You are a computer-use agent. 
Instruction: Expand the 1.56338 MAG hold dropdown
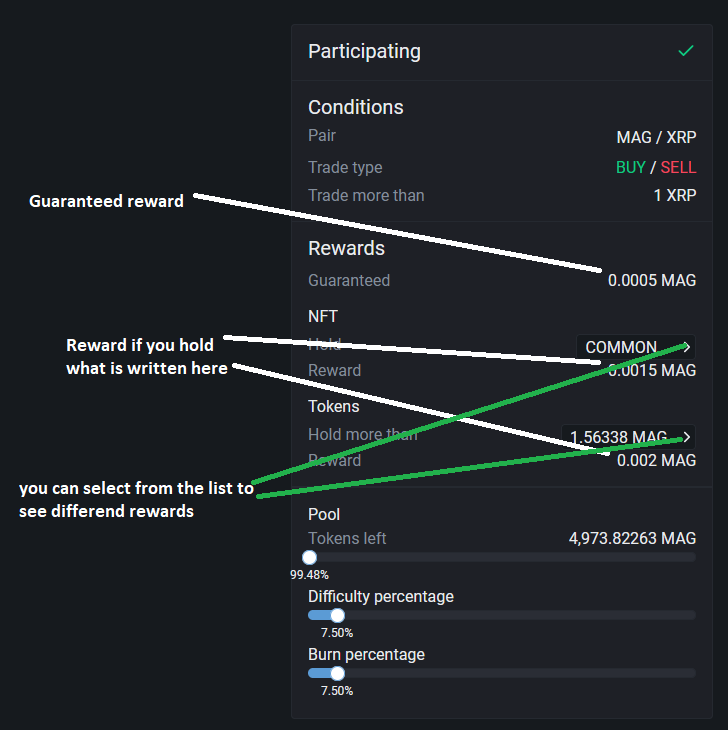point(627,437)
